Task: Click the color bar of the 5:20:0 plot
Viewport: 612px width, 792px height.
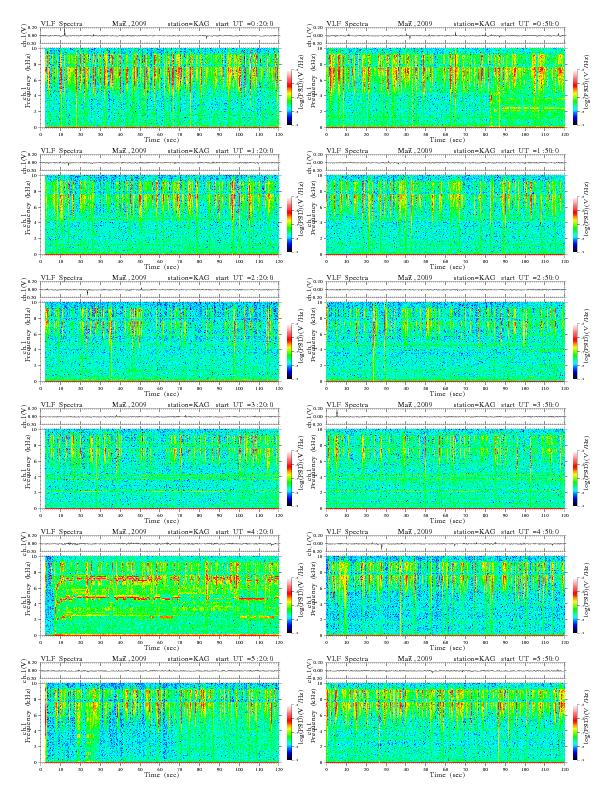Action: point(289,732)
